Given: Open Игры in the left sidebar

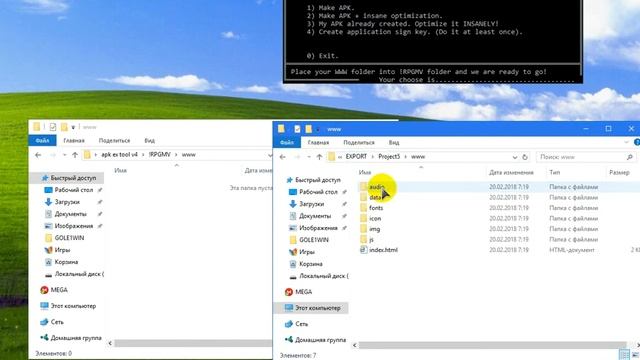Looking at the screenshot, I should click(x=57, y=250).
